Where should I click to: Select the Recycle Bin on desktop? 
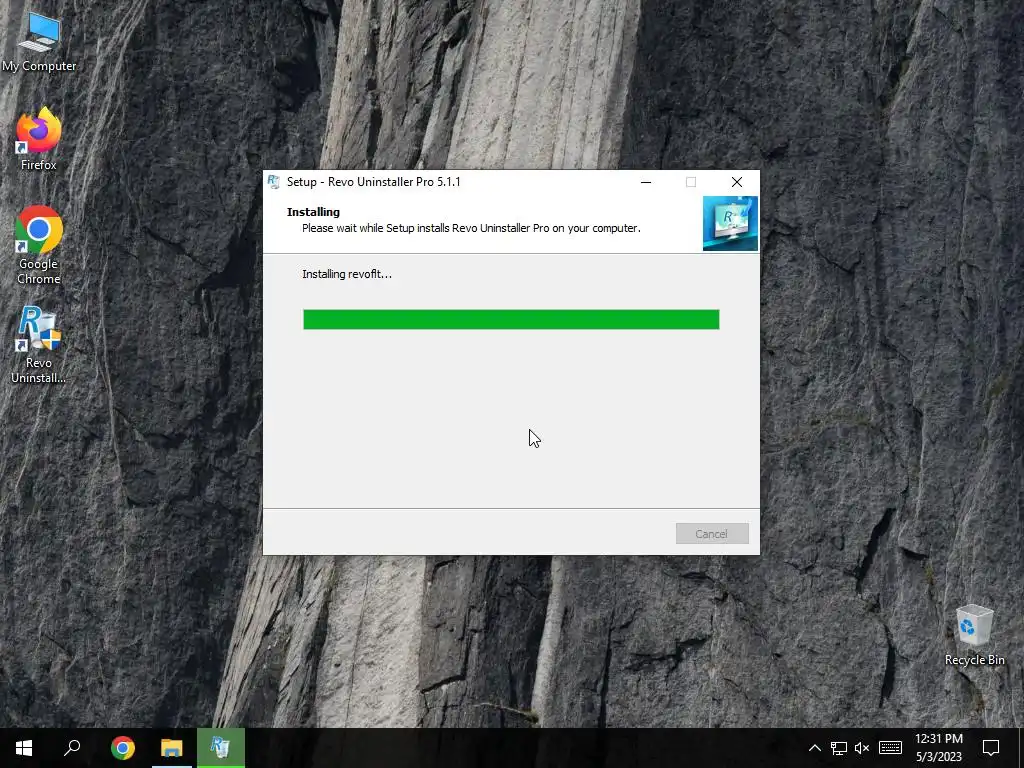click(x=974, y=635)
